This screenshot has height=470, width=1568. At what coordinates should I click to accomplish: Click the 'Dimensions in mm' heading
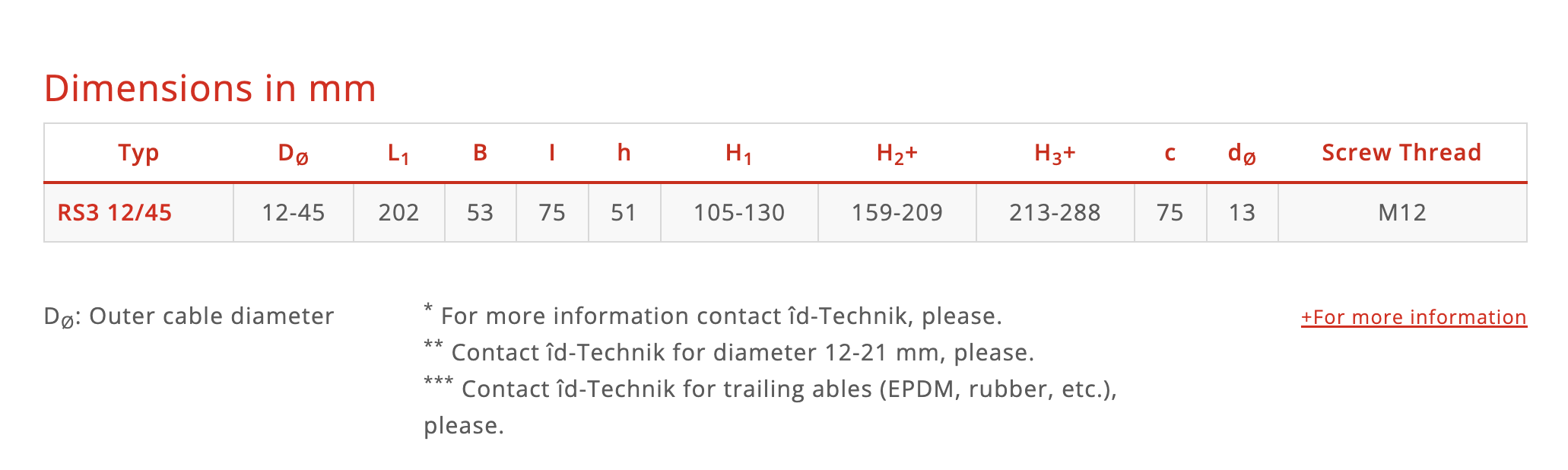coord(210,88)
